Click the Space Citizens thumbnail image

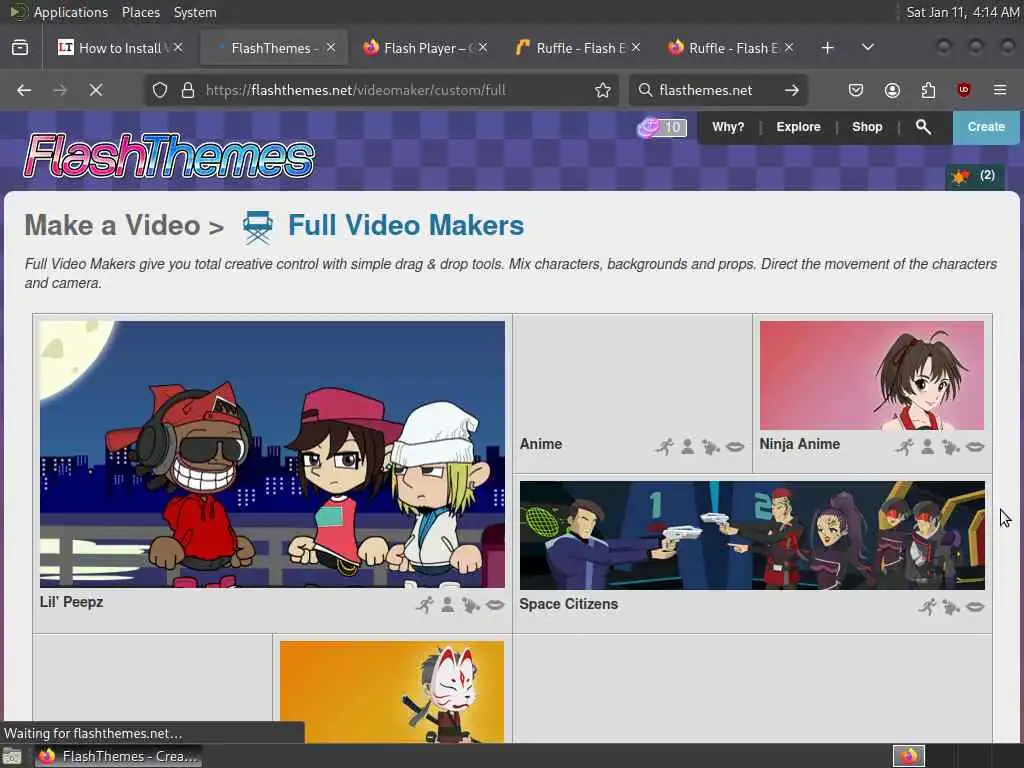pyautogui.click(x=752, y=536)
